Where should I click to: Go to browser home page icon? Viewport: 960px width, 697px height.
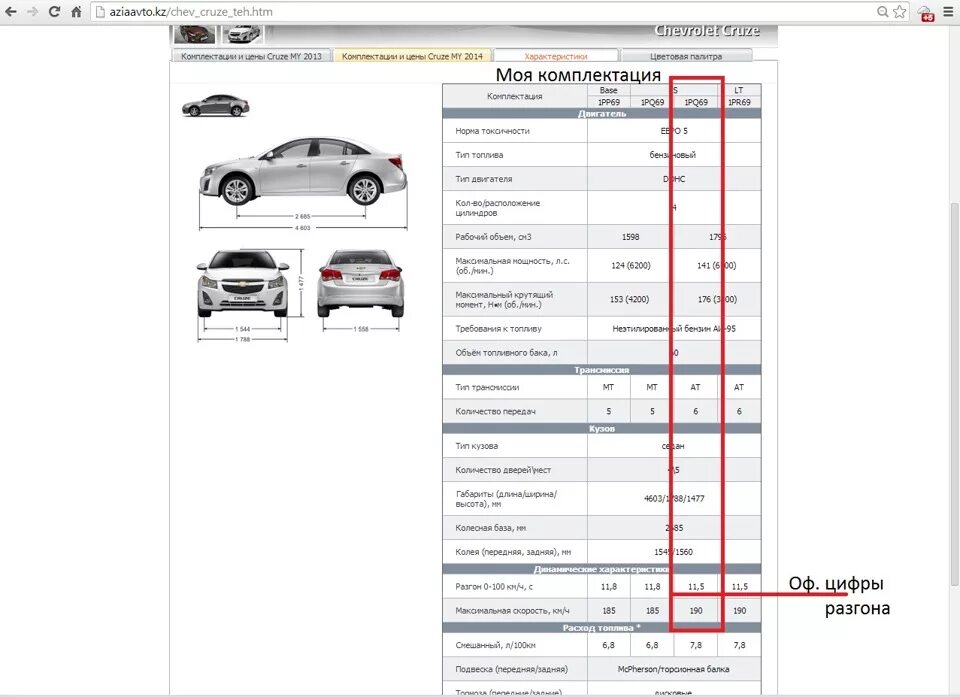coord(76,12)
